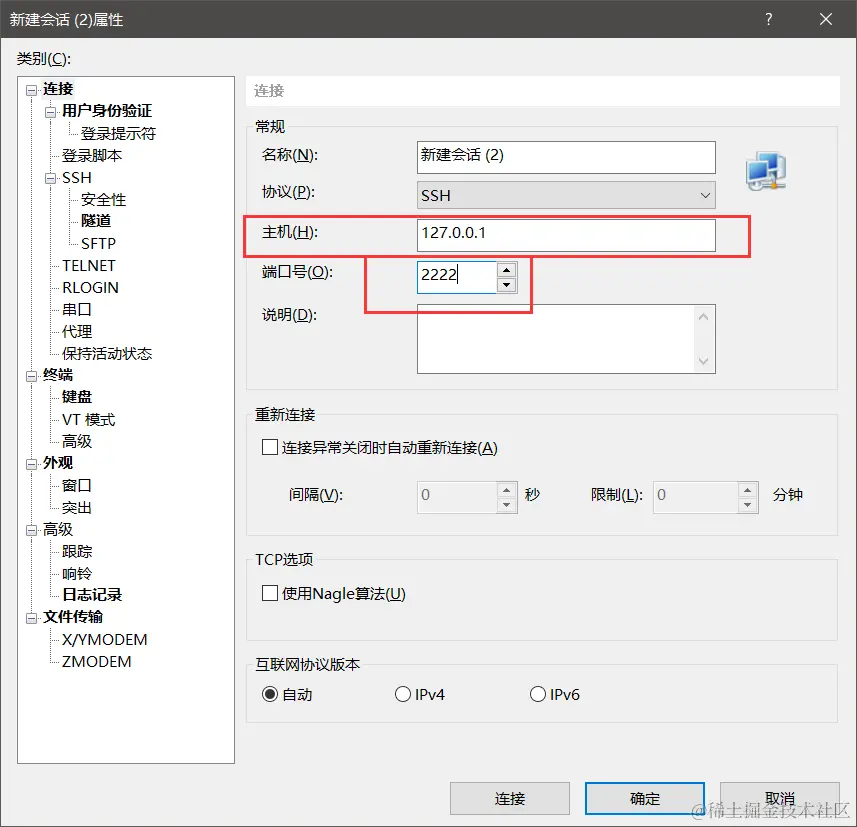Select the IPv4 radio button
This screenshot has height=827, width=857.
point(403,694)
